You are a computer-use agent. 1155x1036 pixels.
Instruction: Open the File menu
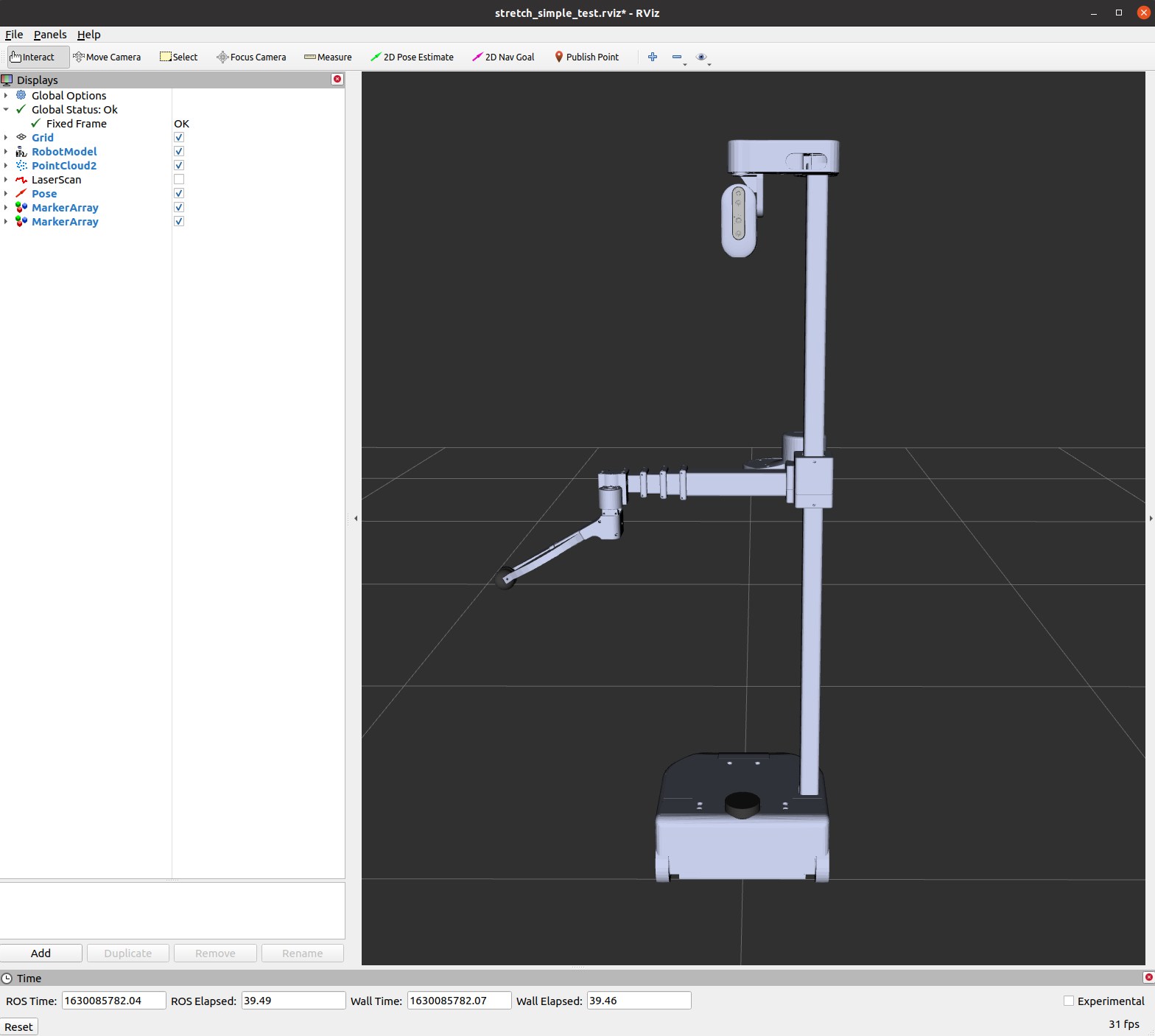14,35
